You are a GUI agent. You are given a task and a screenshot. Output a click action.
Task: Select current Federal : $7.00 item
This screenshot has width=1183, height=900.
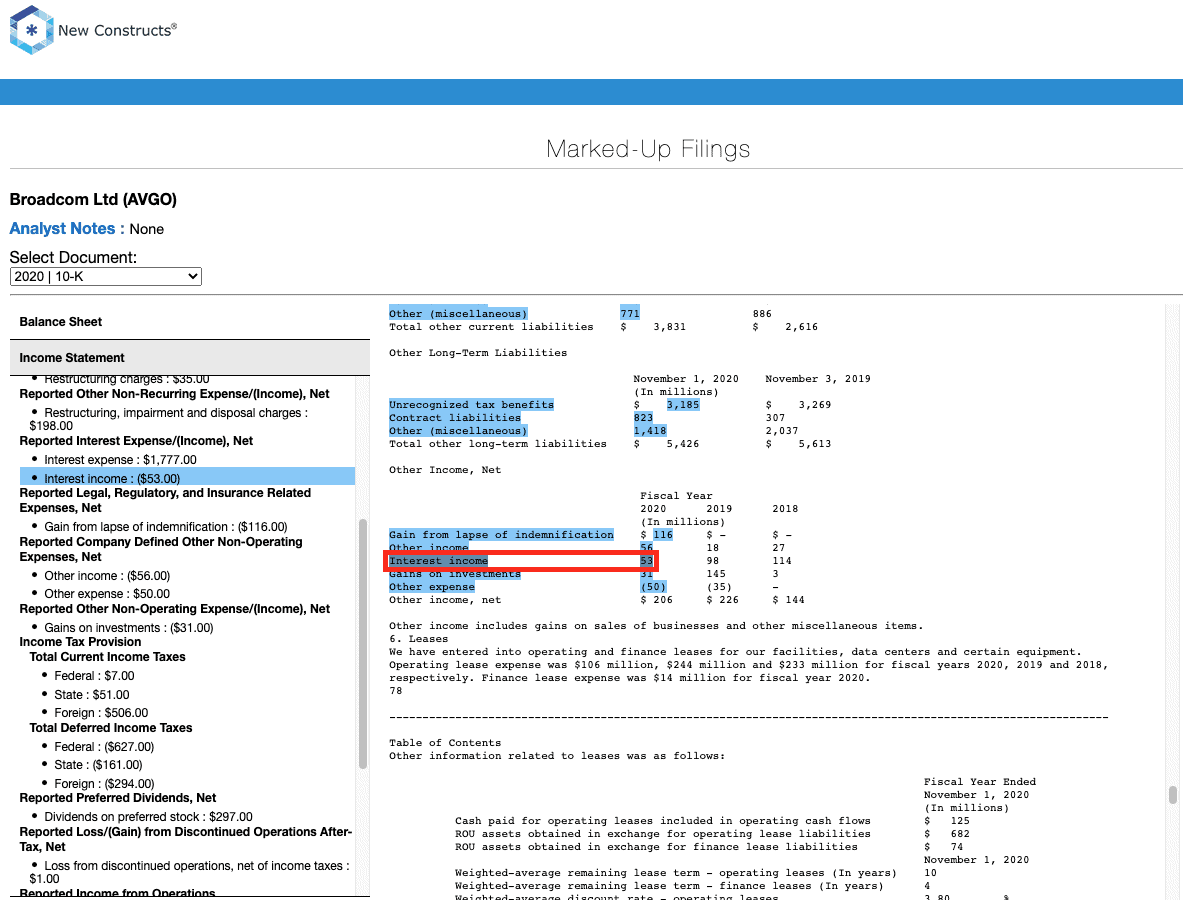(x=94, y=676)
